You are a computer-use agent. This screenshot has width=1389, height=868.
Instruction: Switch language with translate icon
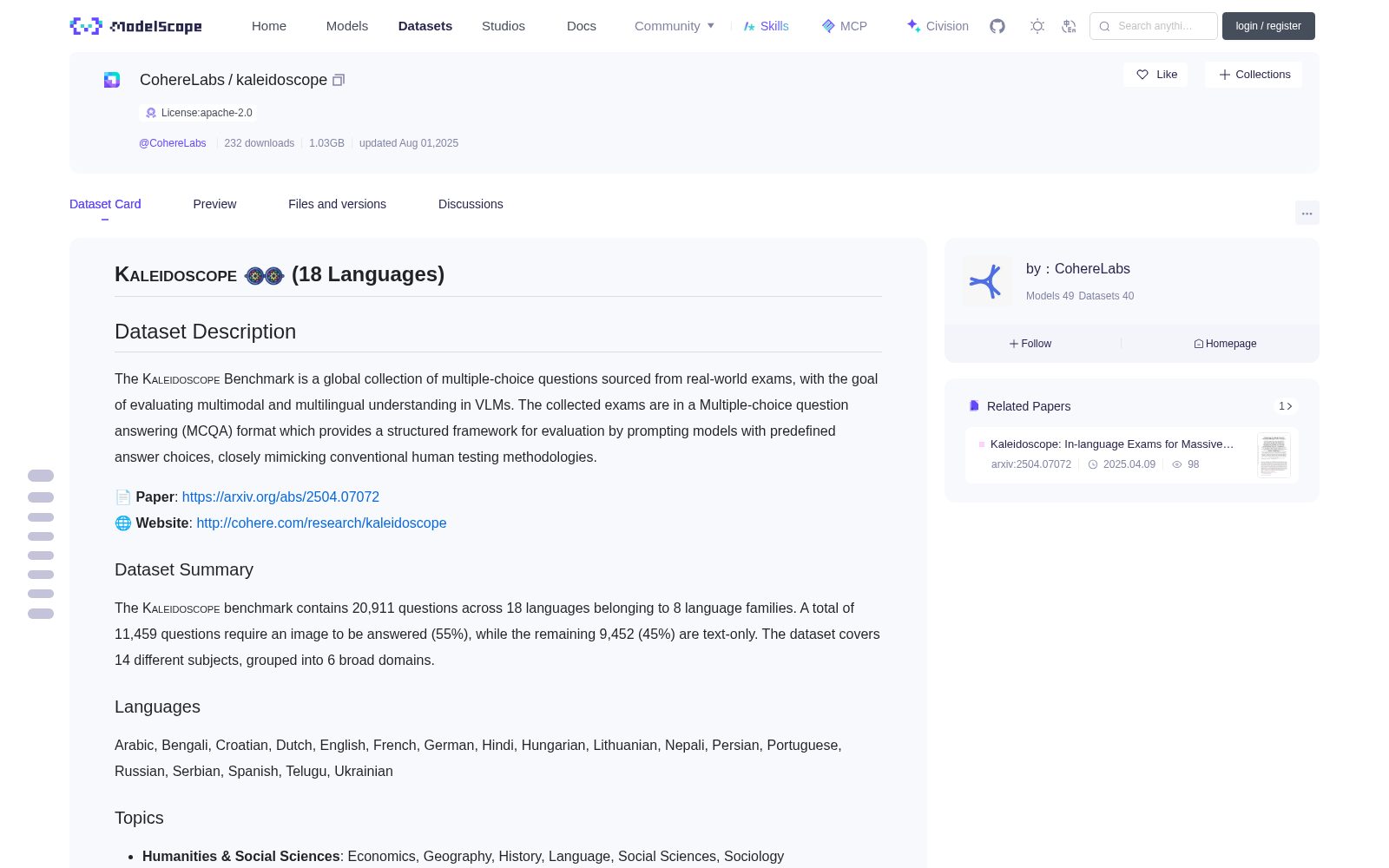(1070, 26)
